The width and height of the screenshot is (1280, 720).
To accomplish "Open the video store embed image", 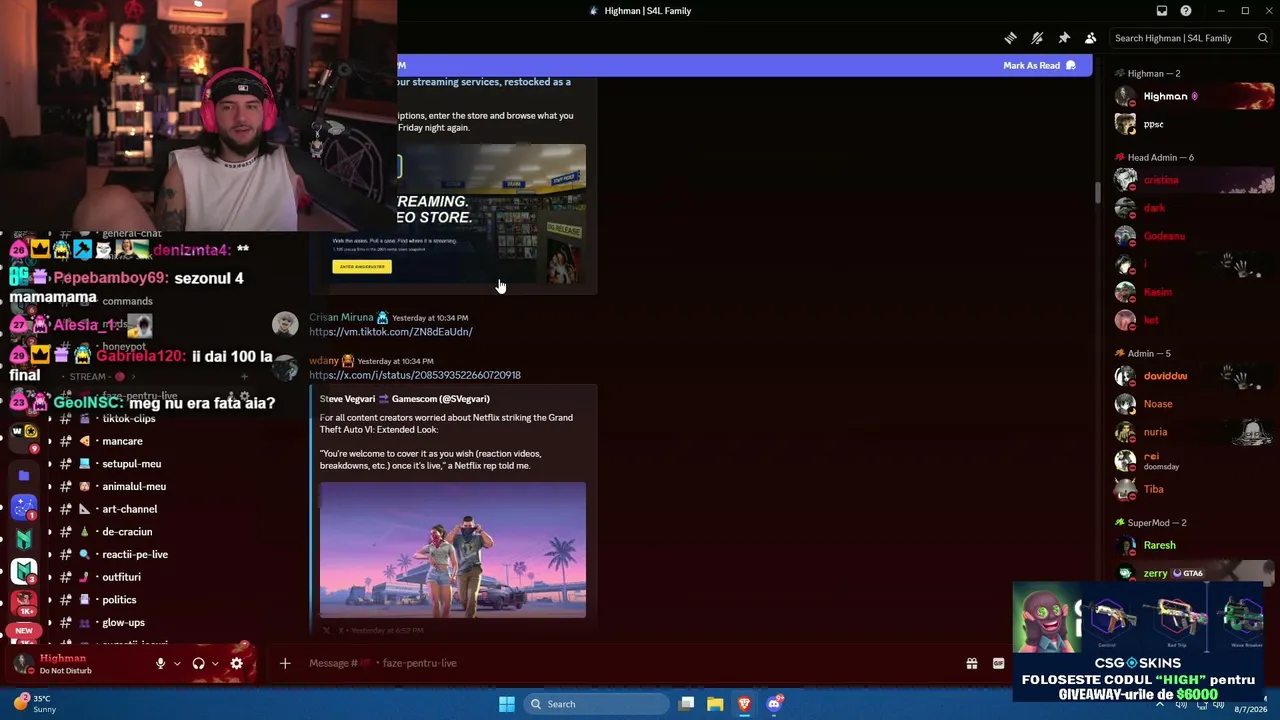I will tap(492, 213).
